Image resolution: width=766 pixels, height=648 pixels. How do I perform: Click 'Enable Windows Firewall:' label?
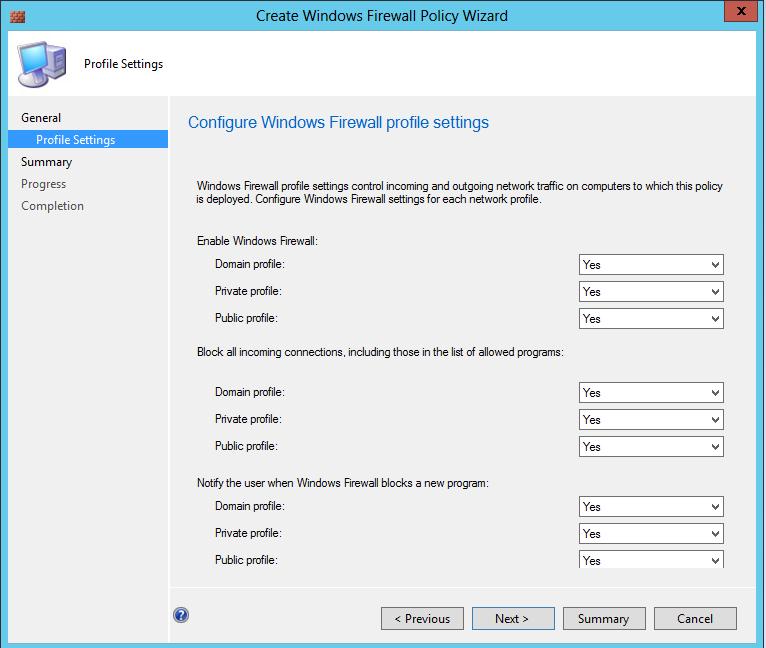click(257, 241)
